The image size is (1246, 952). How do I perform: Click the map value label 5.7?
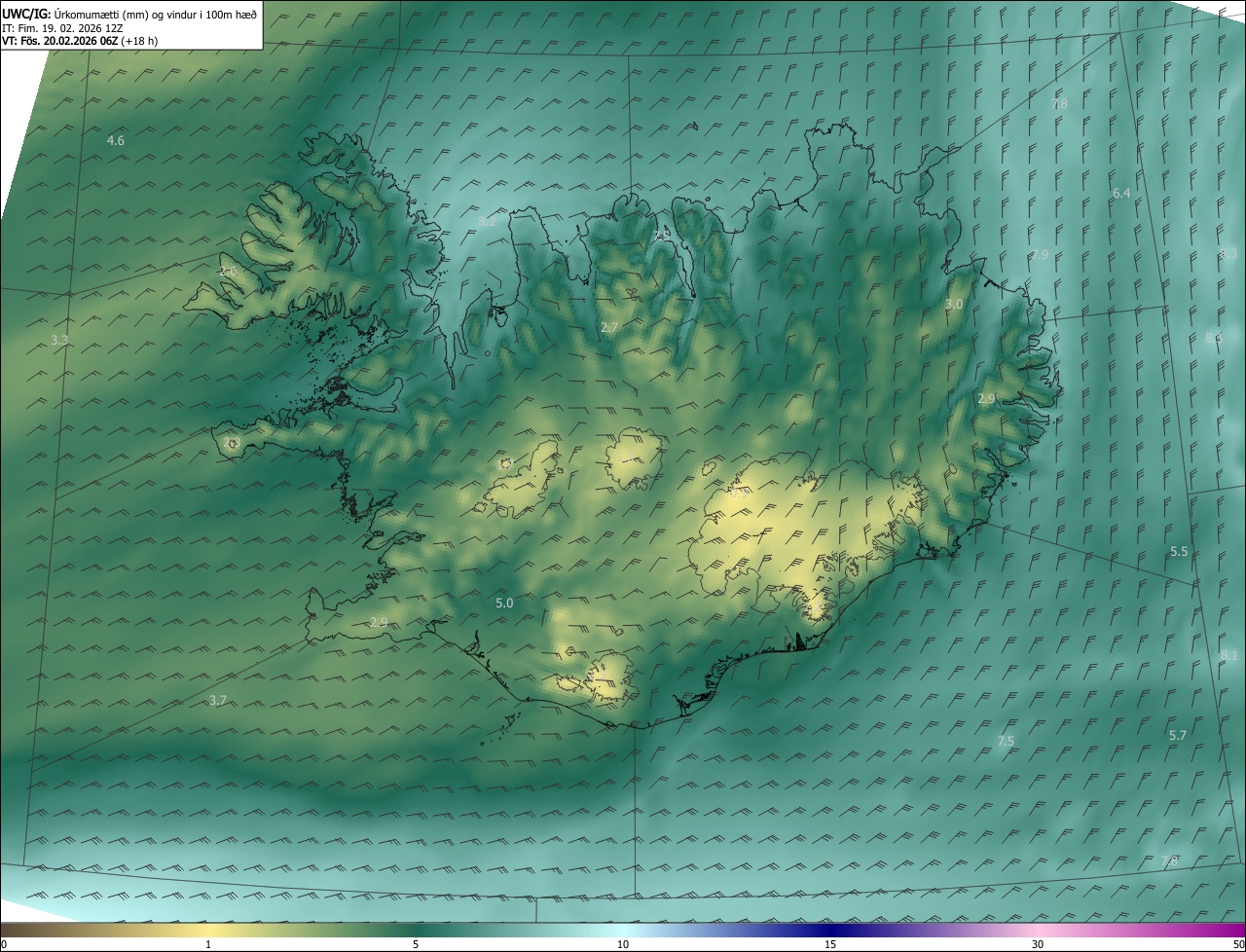point(1178,736)
